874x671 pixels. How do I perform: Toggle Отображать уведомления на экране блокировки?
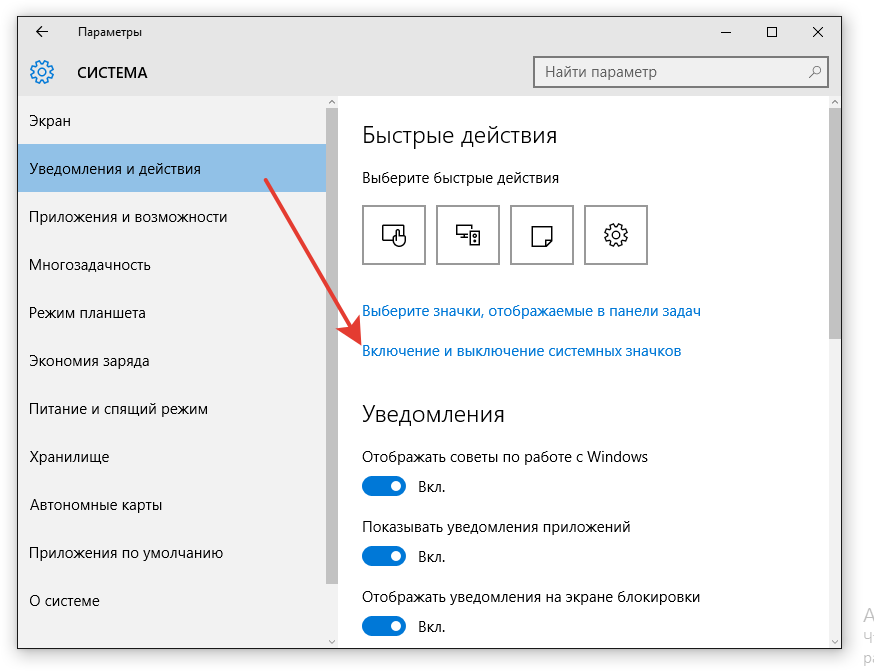click(384, 626)
